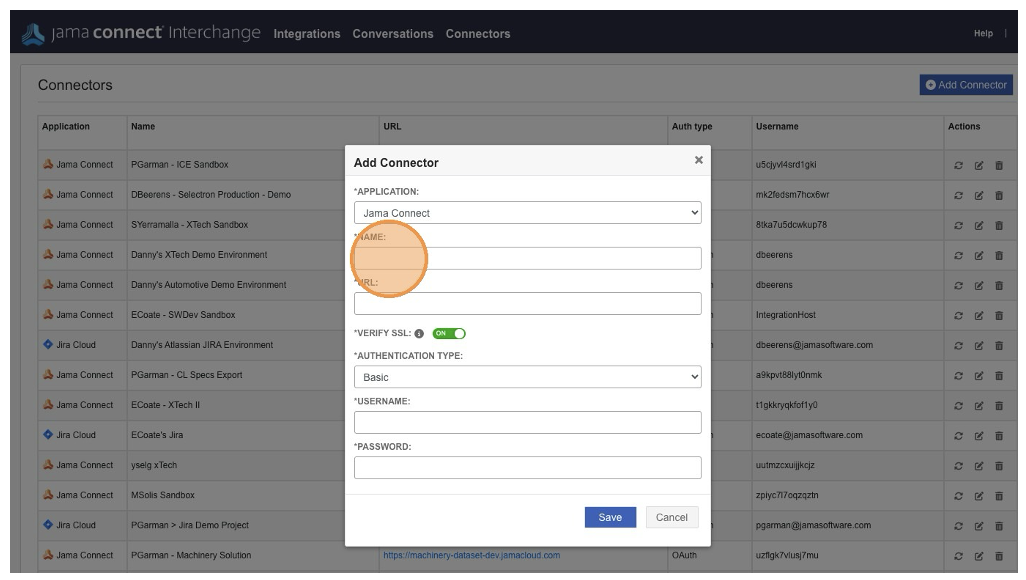Image resolution: width=1026 pixels, height=580 pixels.
Task: Edit the PGarman - ICE Sandbox connector
Action: coord(979,165)
